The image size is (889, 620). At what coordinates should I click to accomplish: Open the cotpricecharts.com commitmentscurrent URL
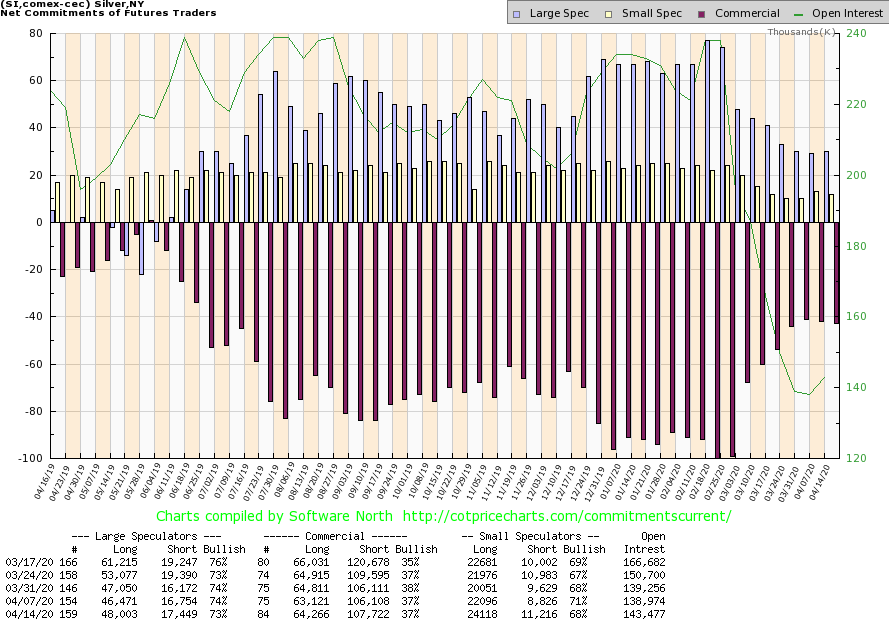tap(584, 517)
